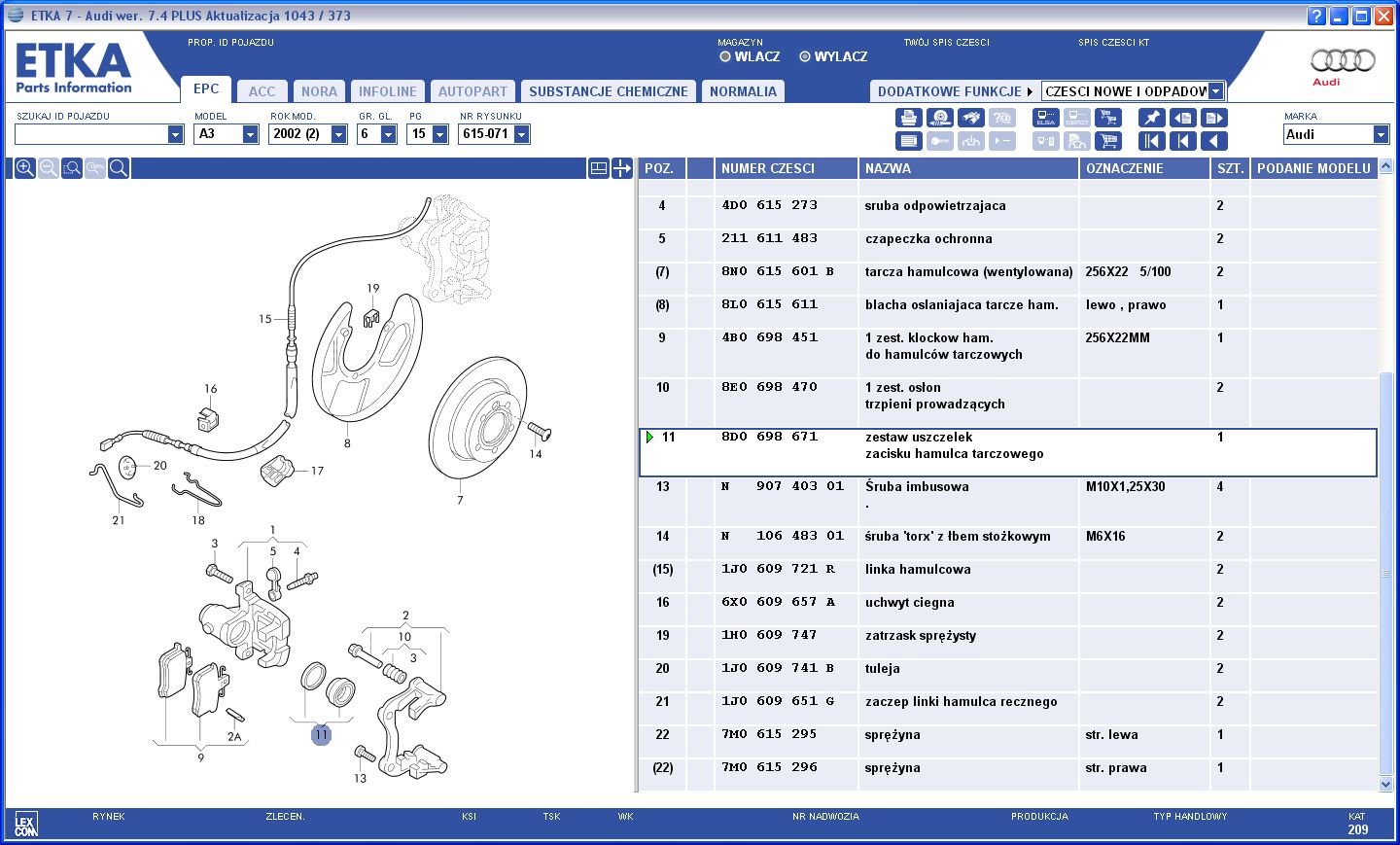1400x845 pixels.
Task: Open the binoculars search tool
Action: pos(970,118)
